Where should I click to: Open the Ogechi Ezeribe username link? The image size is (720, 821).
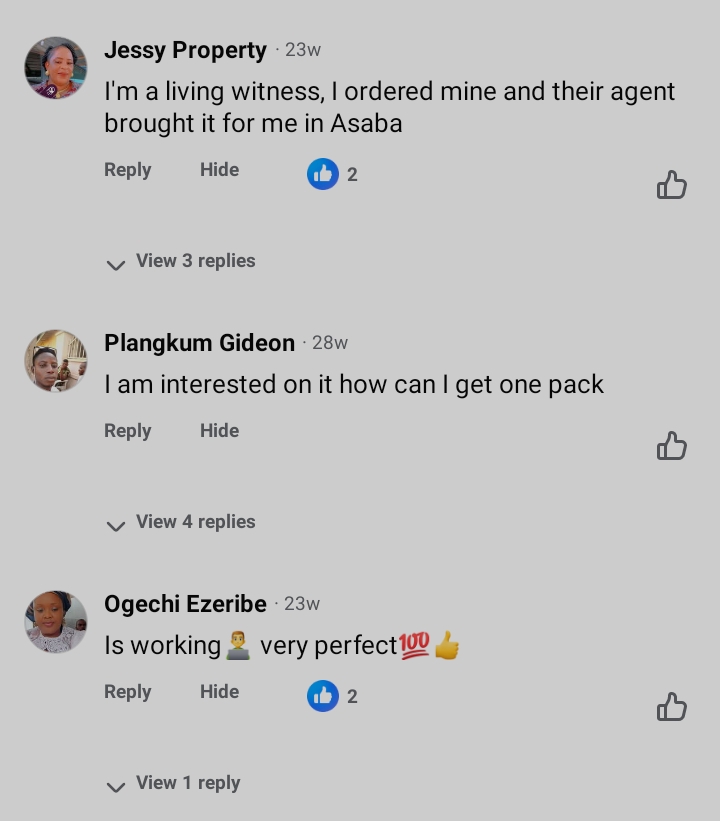(185, 604)
